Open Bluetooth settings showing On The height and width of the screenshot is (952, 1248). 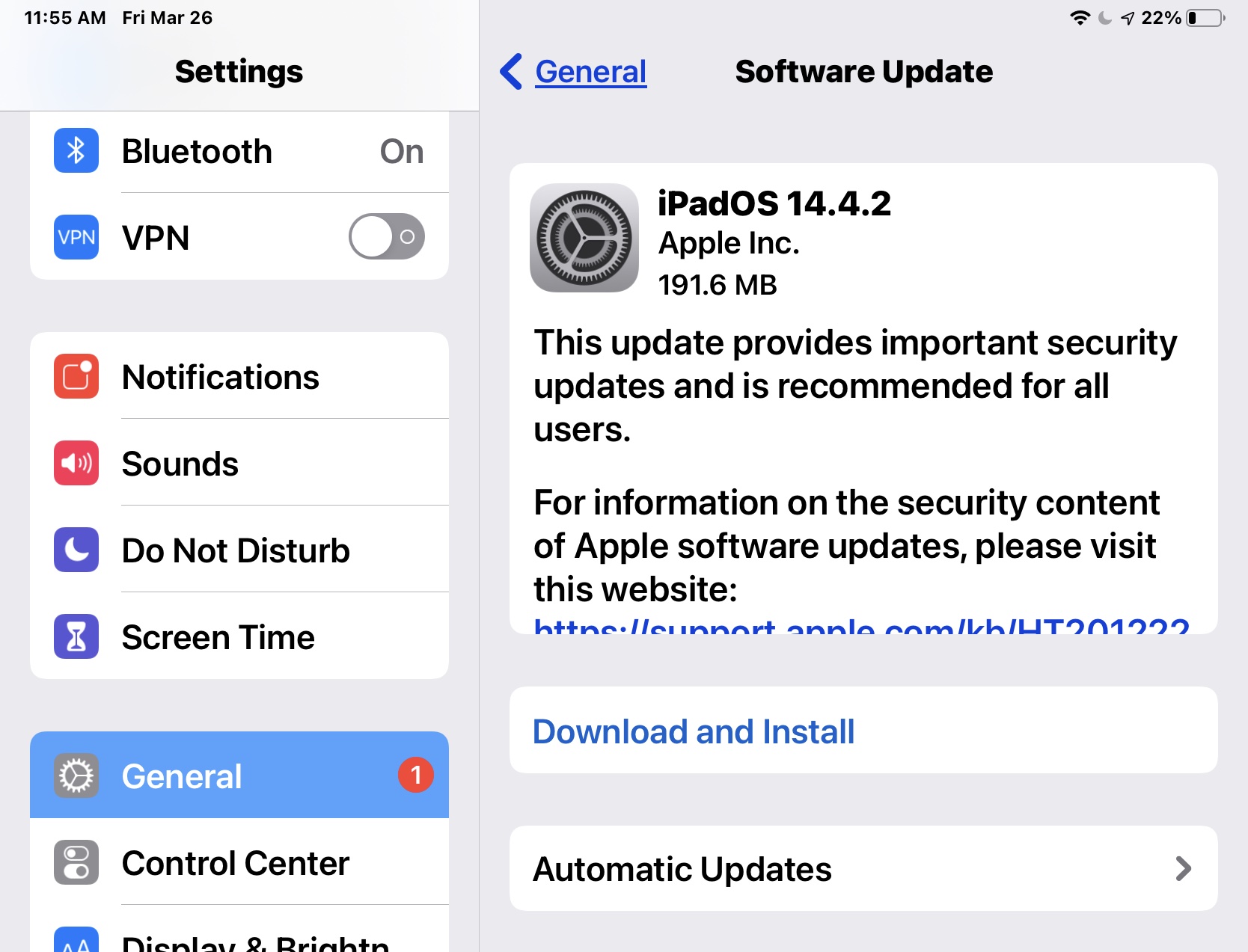tap(239, 152)
